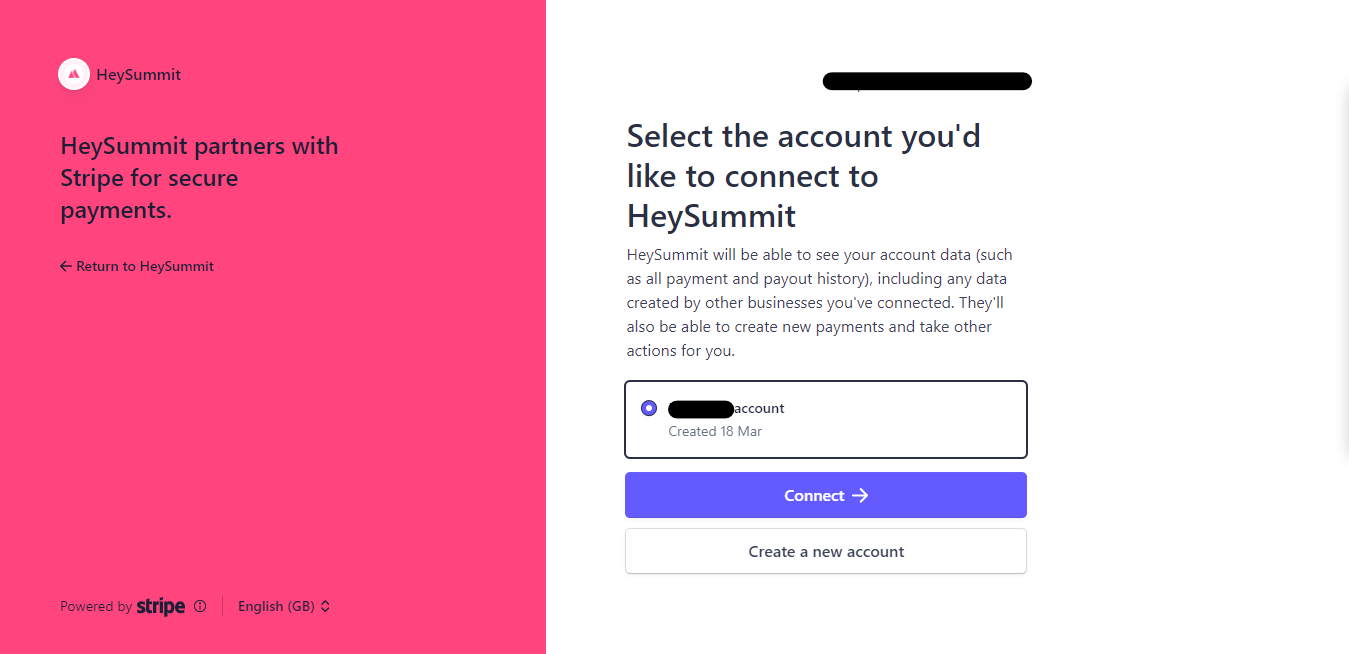Click the Powered by text

pos(96,606)
